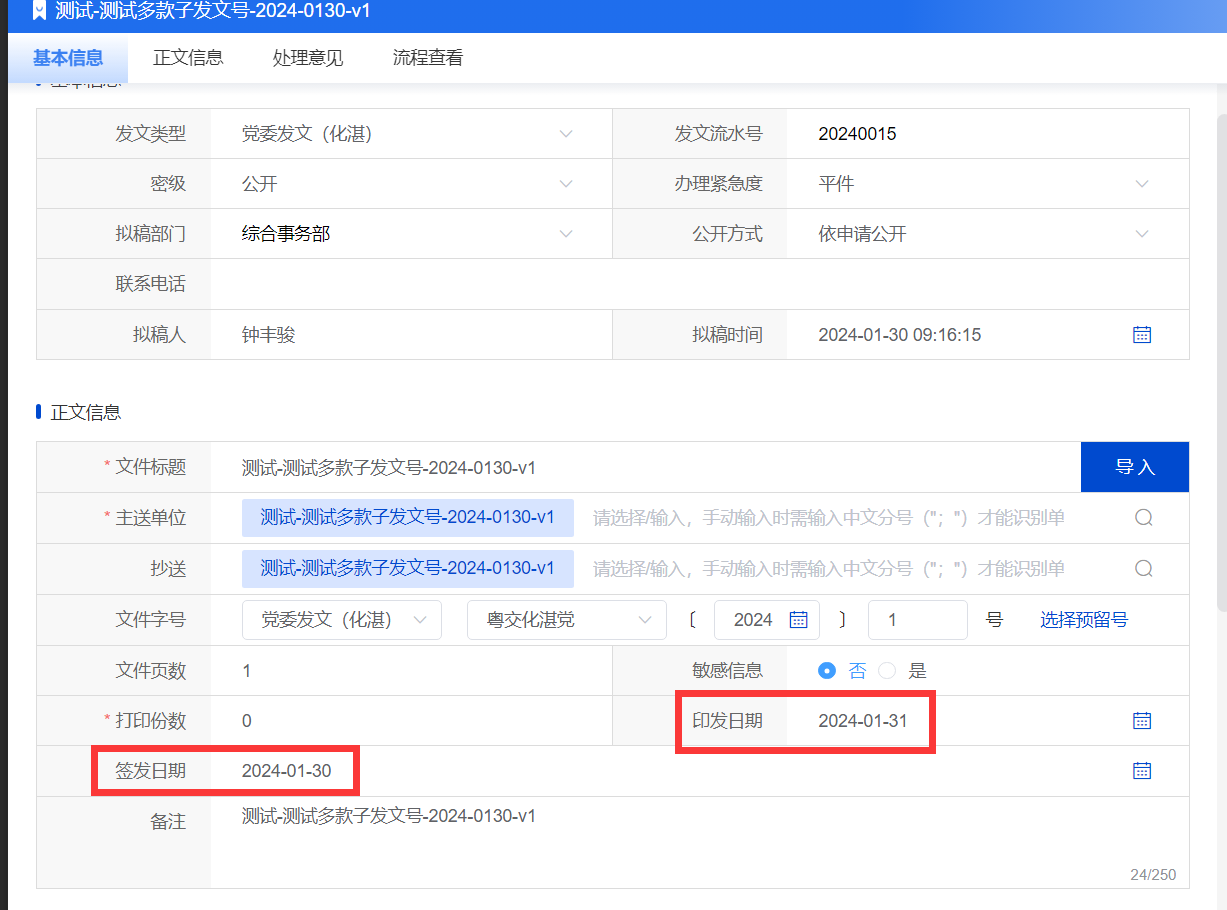Viewport: 1227px width, 910px height.
Task: Expand the 密级 dropdown
Action: coord(566,184)
